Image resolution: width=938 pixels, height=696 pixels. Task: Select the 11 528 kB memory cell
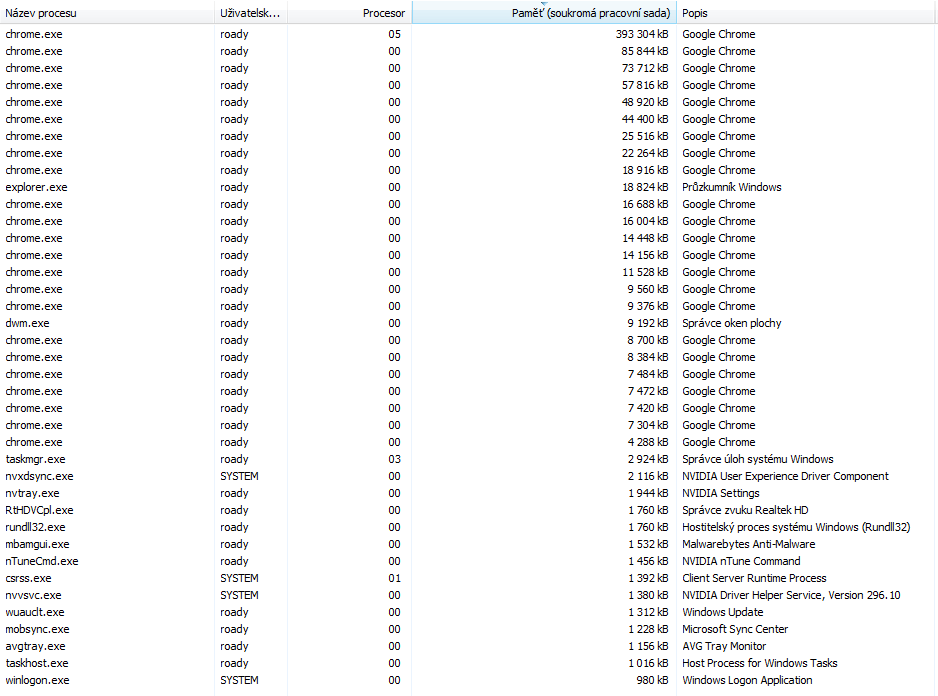[644, 272]
